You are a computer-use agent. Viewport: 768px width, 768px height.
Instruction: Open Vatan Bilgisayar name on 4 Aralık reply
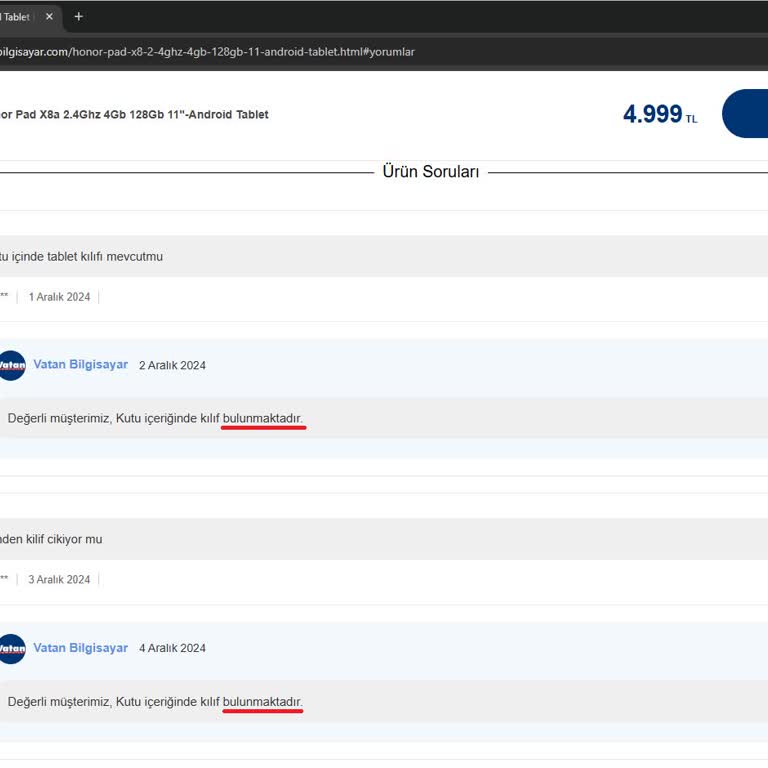pyautogui.click(x=80, y=648)
